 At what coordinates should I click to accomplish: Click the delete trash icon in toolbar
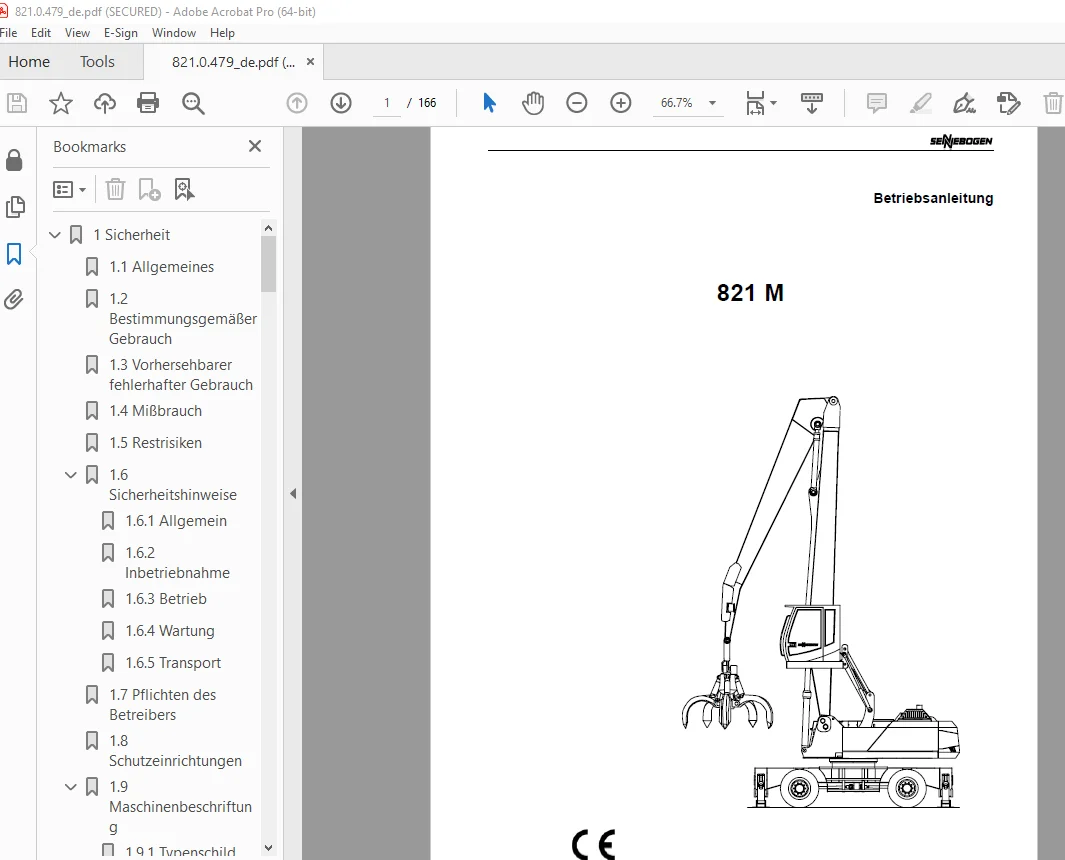[1053, 103]
